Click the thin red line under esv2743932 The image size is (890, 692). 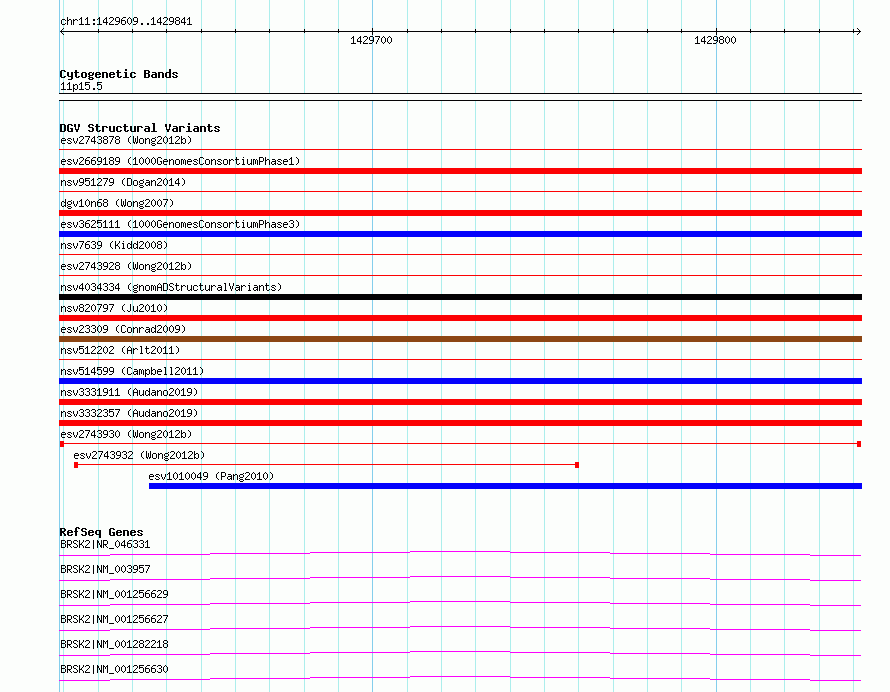click(x=326, y=465)
